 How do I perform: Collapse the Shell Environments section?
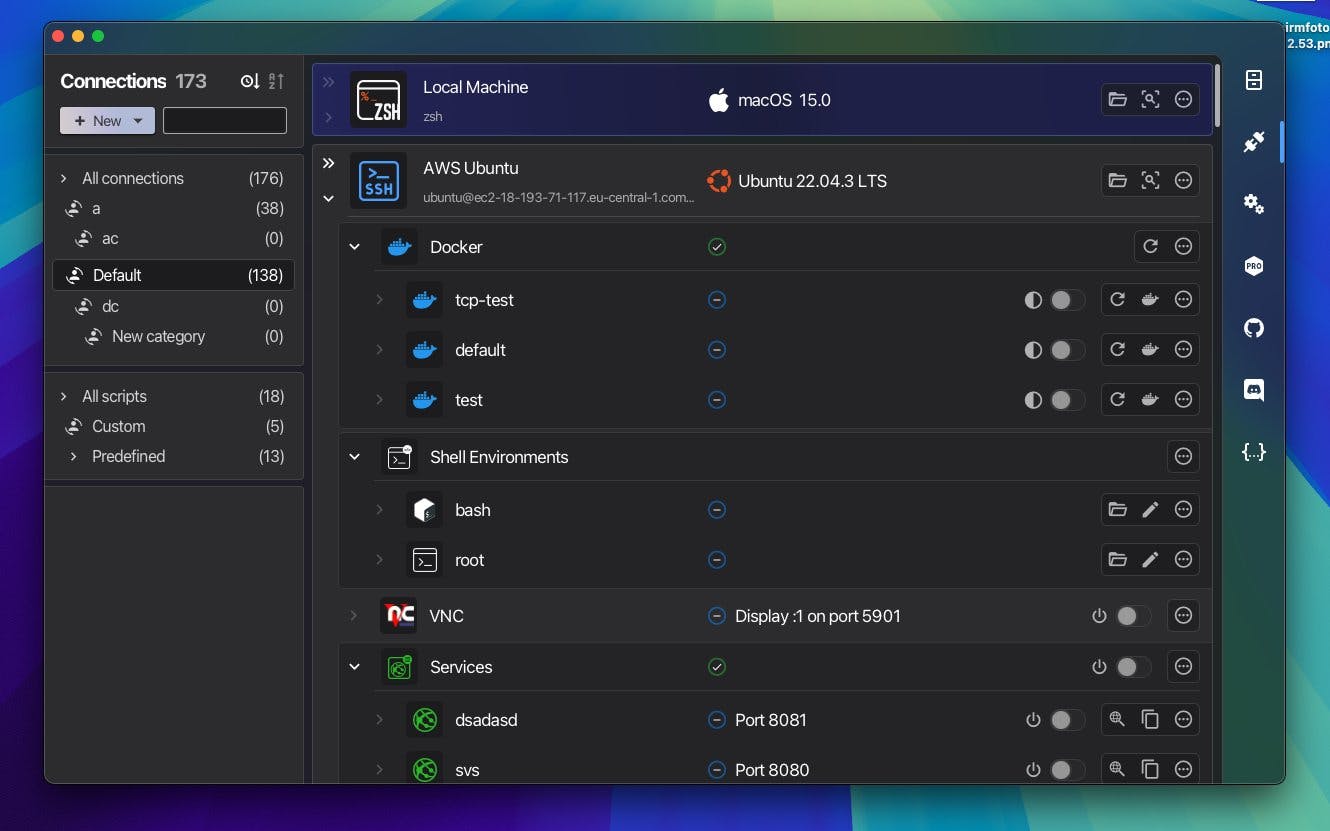coord(354,456)
